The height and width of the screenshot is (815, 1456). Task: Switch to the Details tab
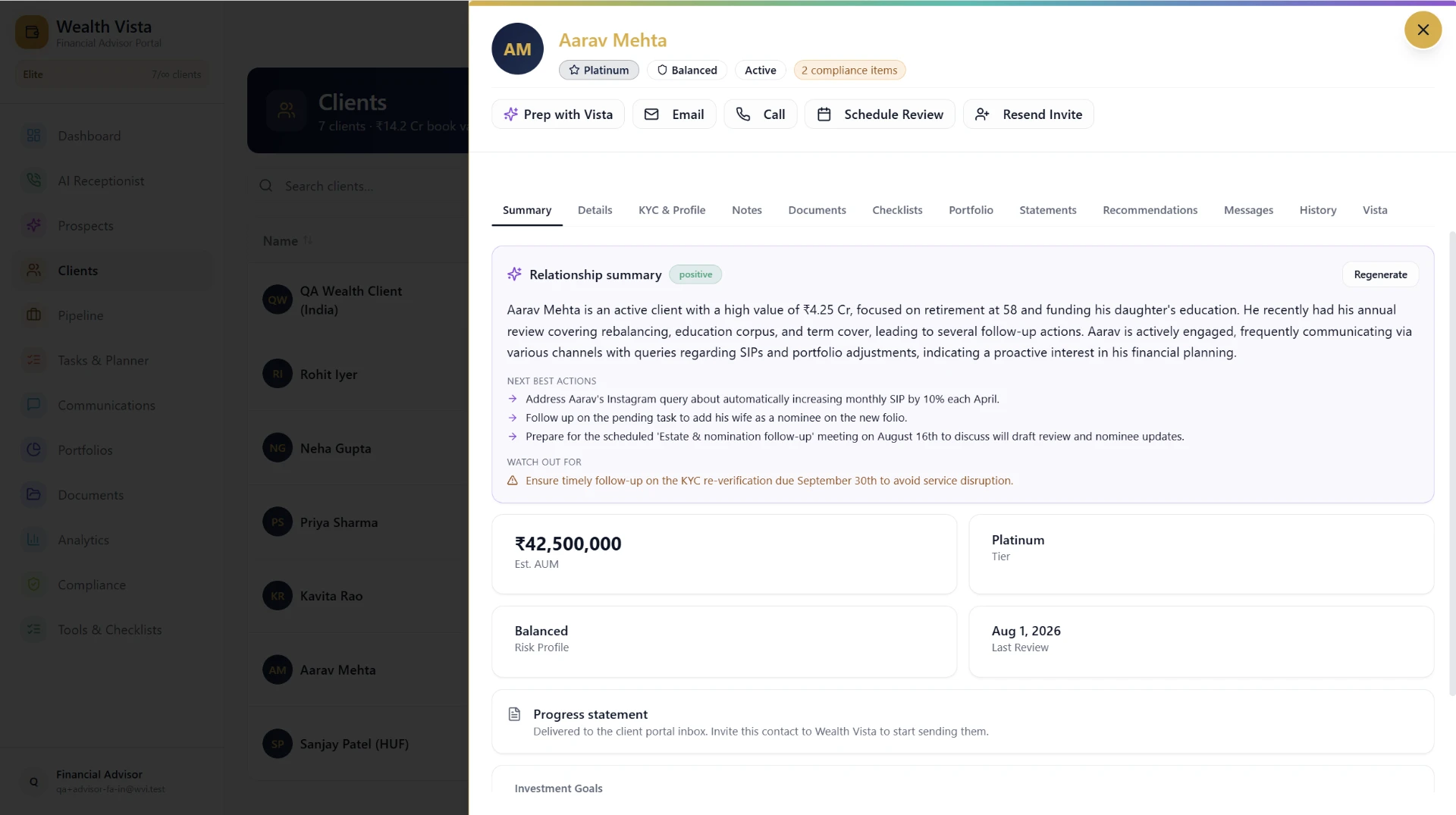point(595,210)
